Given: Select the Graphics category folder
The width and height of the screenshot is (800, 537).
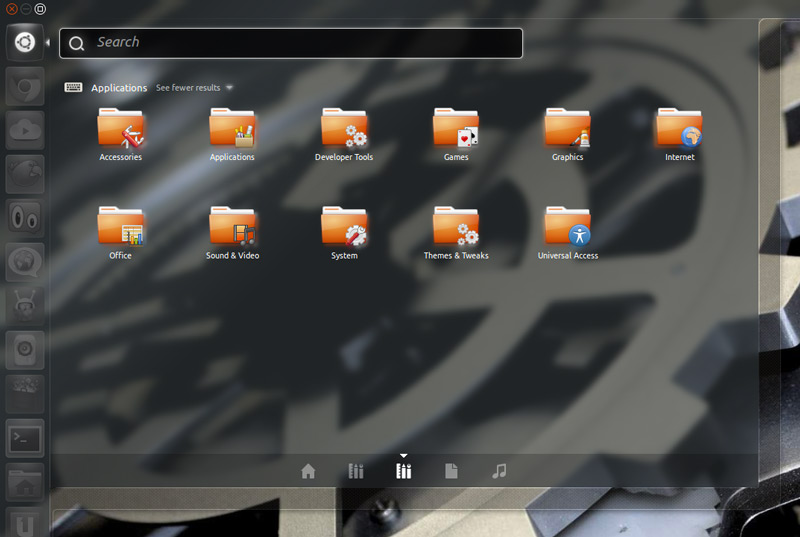Looking at the screenshot, I should pyautogui.click(x=567, y=130).
